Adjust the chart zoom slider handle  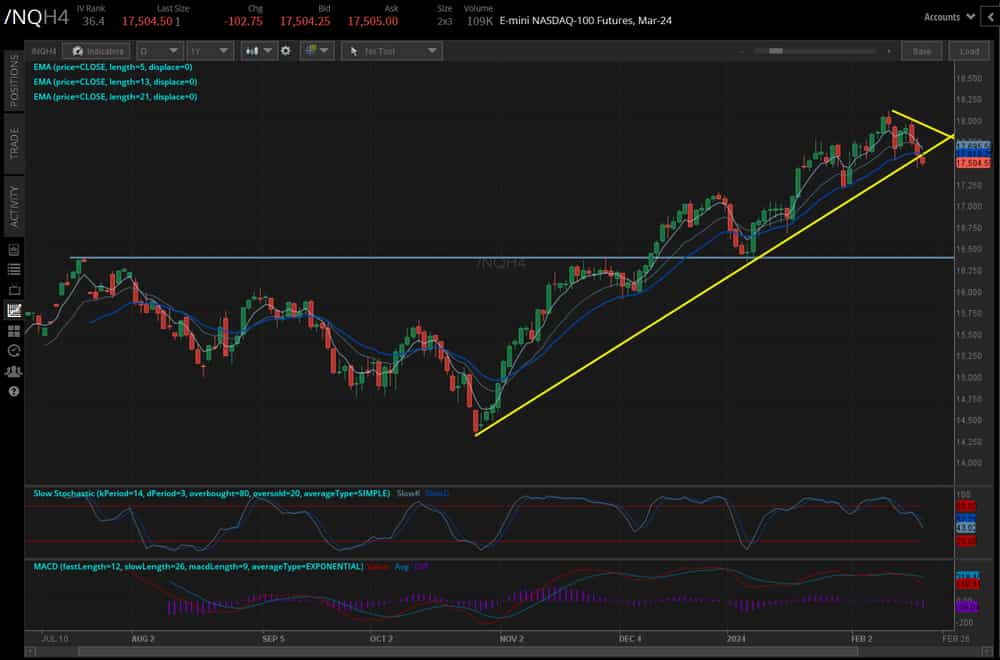click(776, 51)
